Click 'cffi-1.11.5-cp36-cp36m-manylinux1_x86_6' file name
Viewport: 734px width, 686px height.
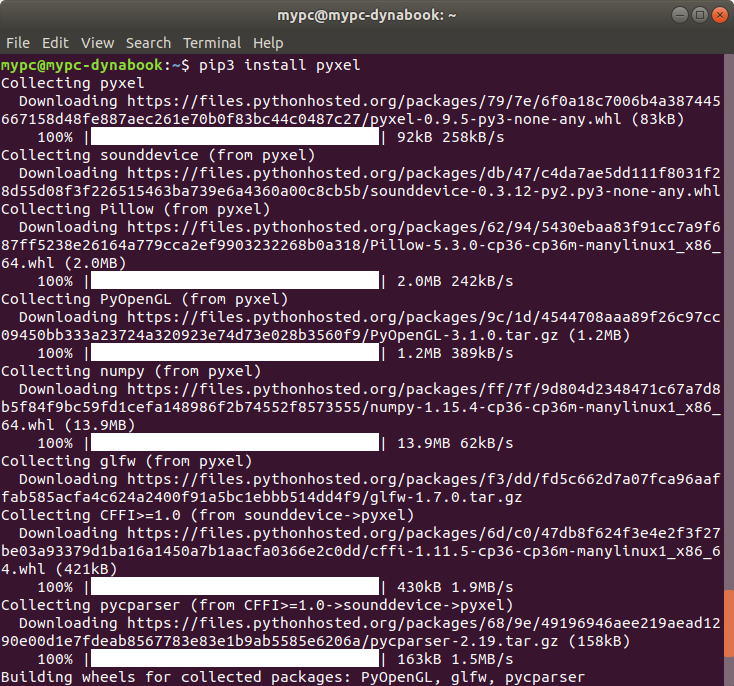pyautogui.click(x=545, y=551)
